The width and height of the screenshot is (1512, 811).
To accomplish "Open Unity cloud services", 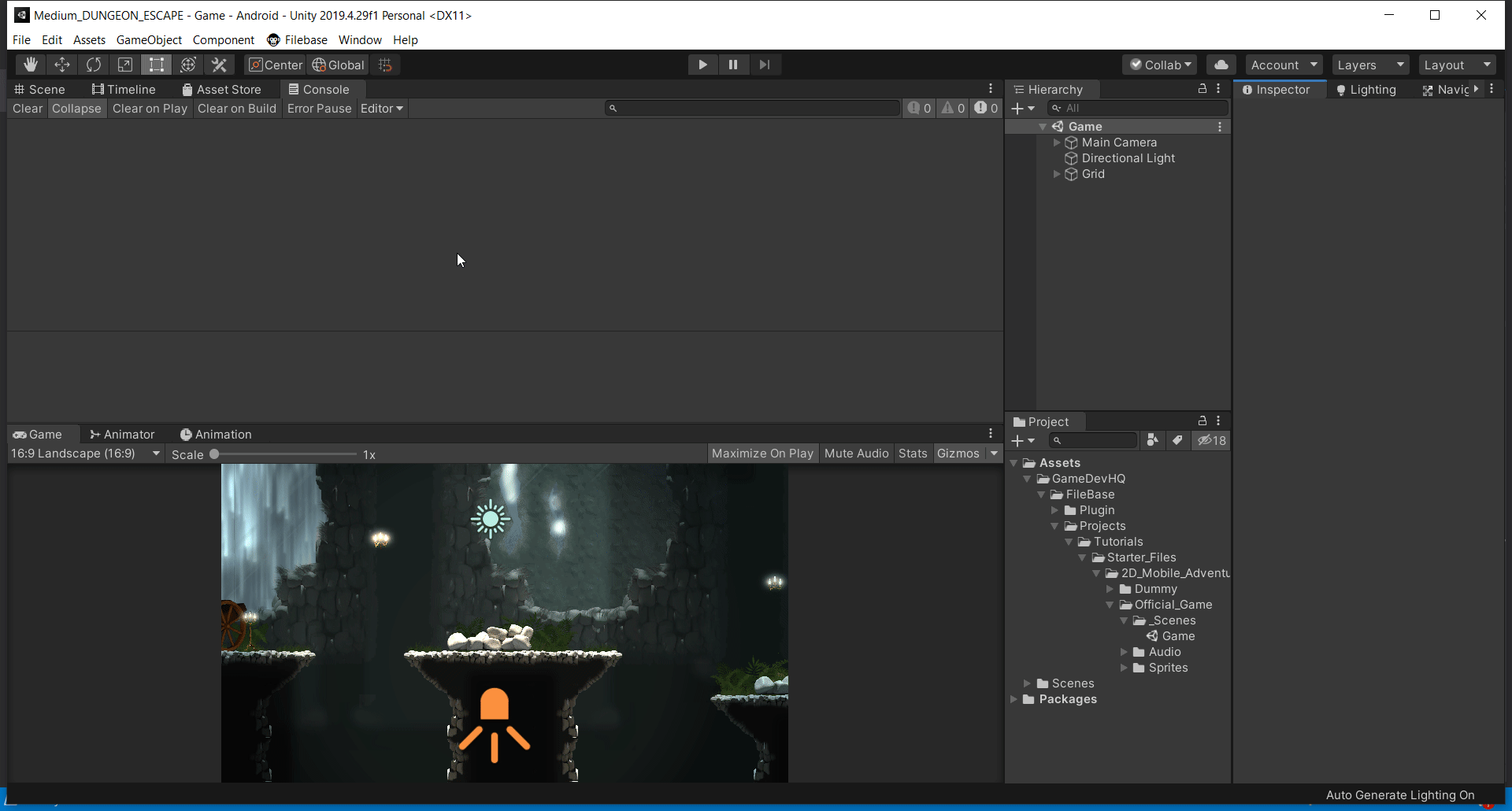I will (1221, 64).
